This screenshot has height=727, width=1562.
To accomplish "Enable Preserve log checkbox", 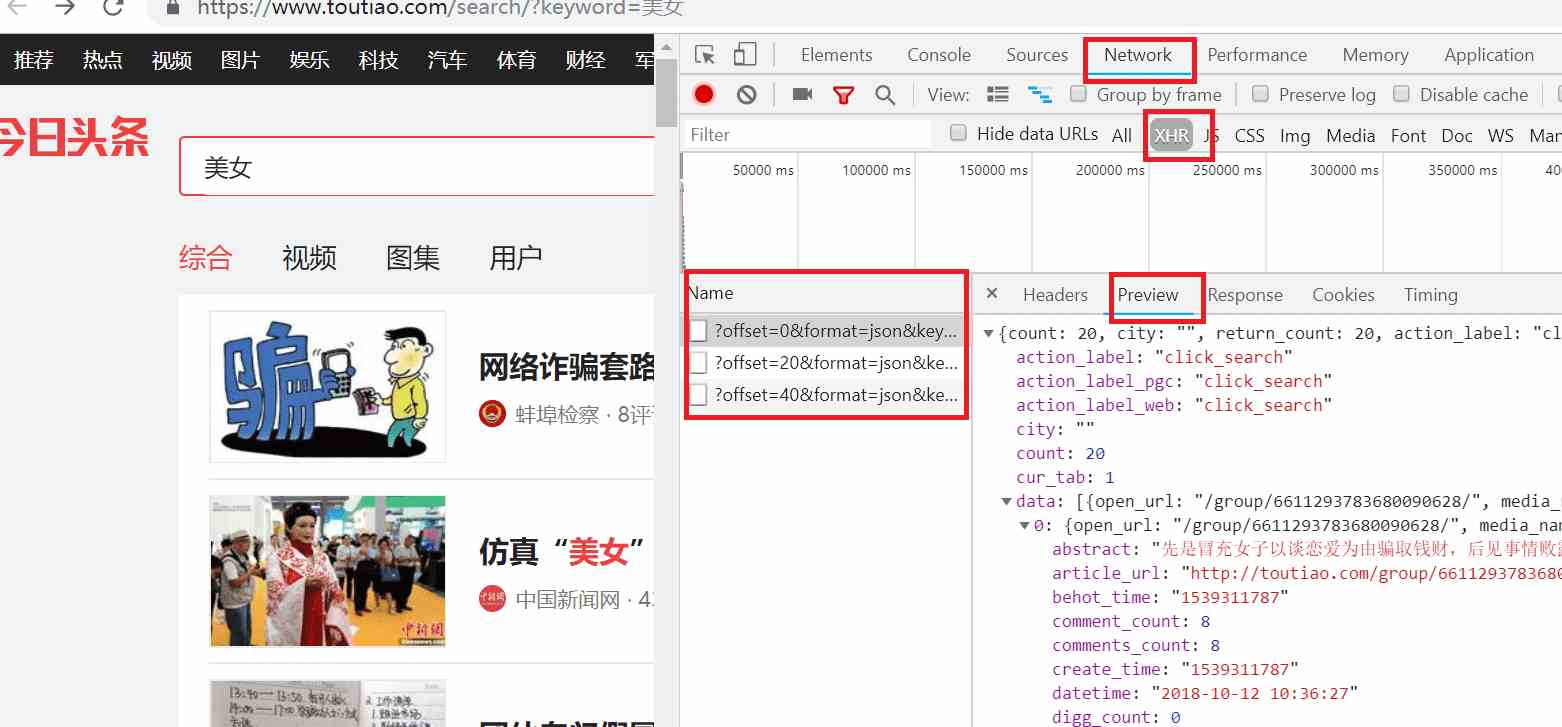I will pos(1260,94).
